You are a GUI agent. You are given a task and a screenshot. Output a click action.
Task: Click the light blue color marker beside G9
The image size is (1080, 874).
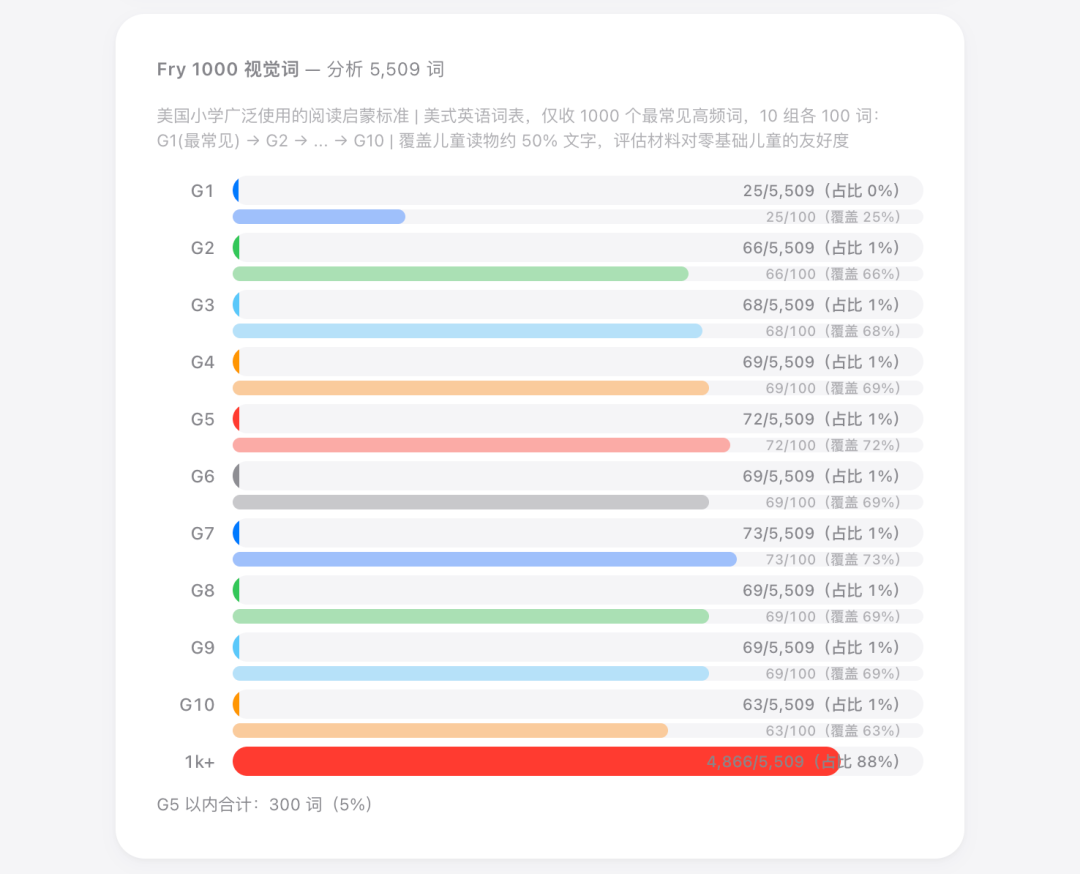click(x=236, y=647)
